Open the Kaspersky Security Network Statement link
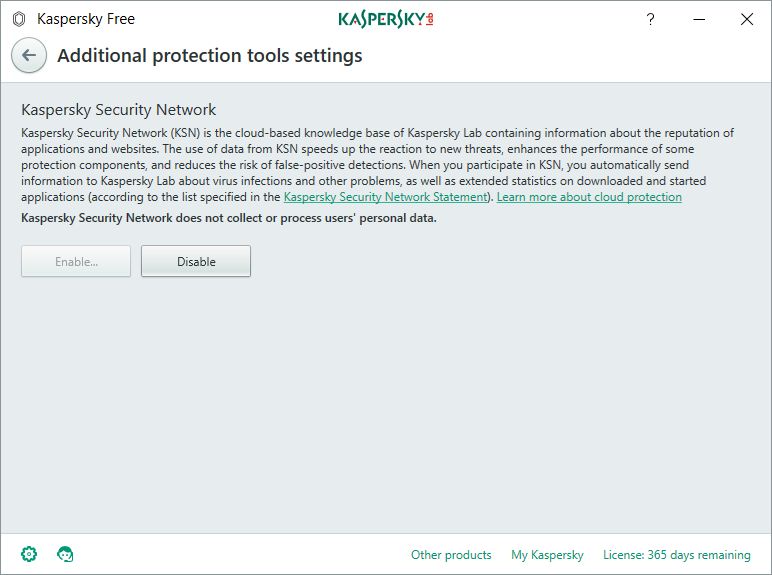Image resolution: width=772 pixels, height=575 pixels. pos(387,197)
